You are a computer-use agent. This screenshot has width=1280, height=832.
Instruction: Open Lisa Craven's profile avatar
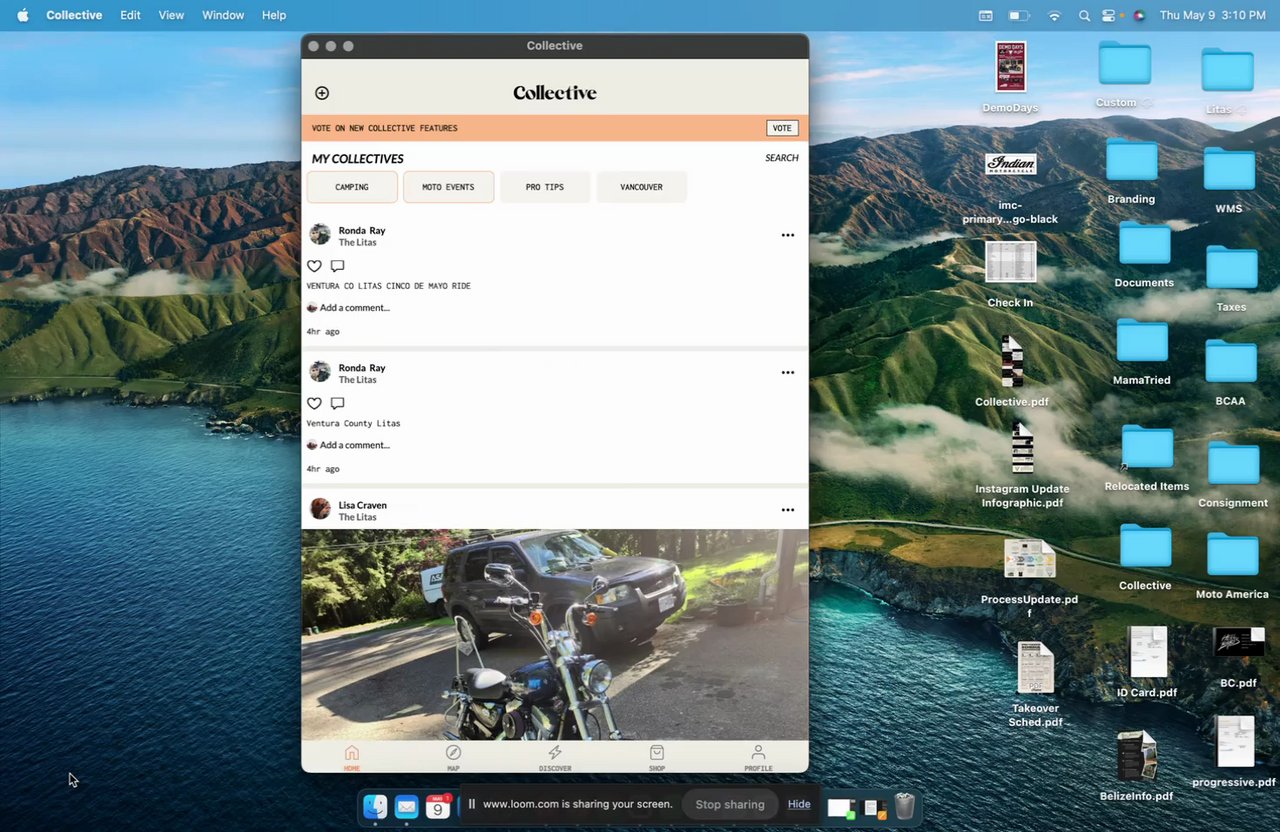[x=320, y=509]
